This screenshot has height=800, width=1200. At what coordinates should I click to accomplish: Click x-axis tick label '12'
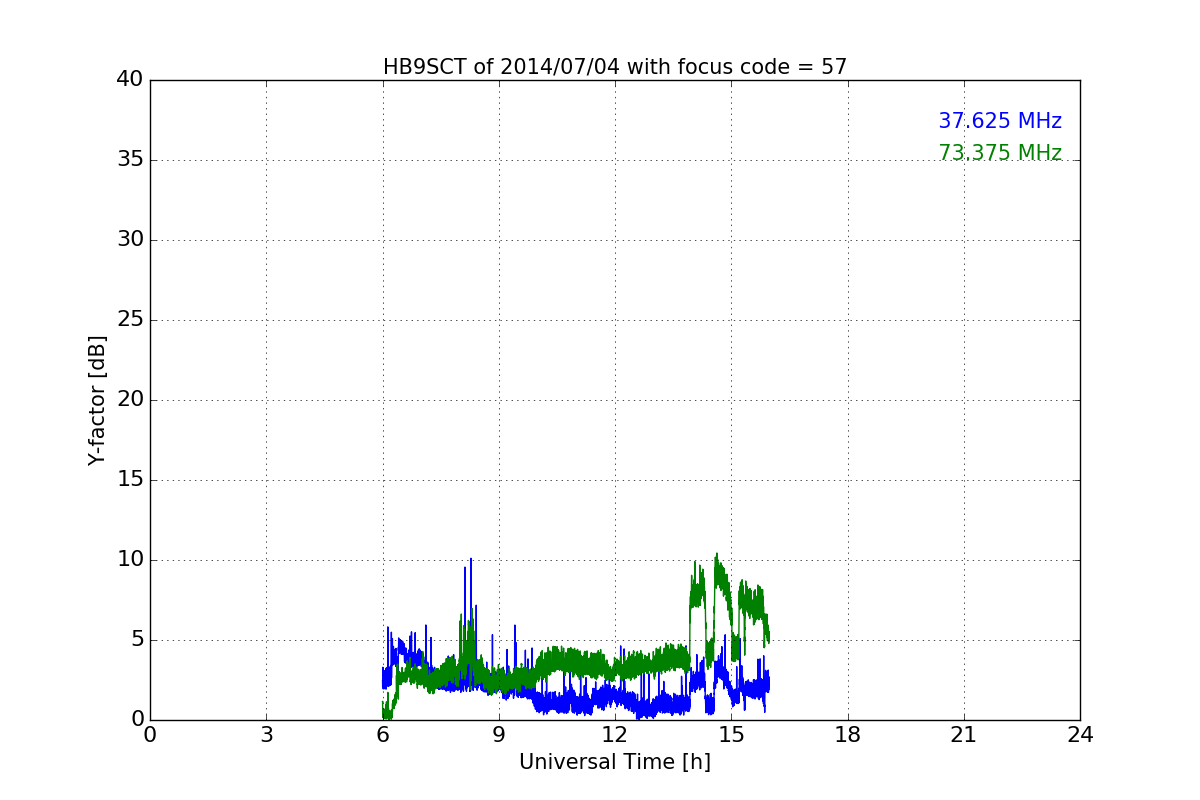click(615, 735)
